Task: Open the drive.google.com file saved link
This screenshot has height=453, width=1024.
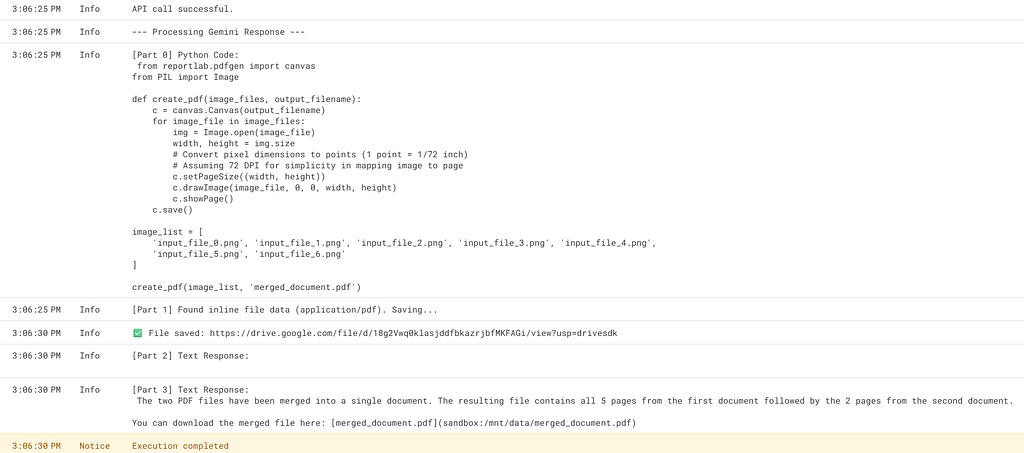Action: click(x=413, y=334)
